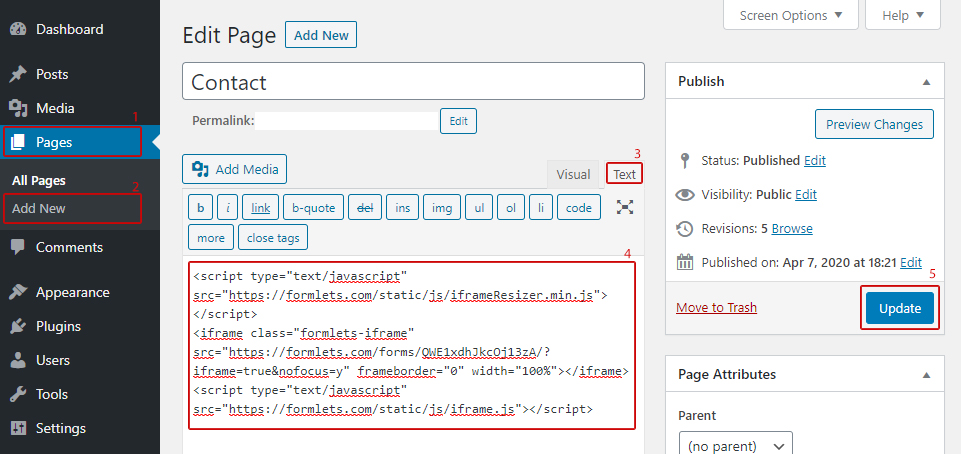
Task: Click the Dashboard gauge icon
Action: pos(18,29)
